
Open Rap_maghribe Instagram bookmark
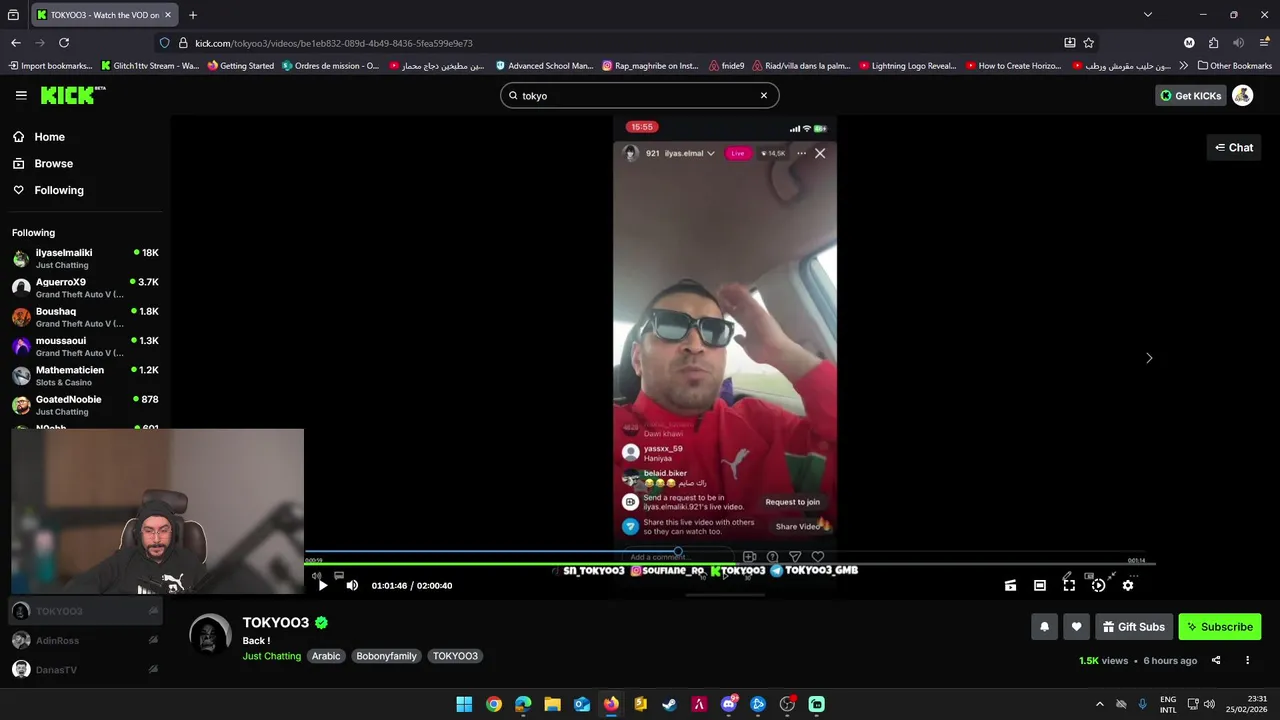pos(650,66)
